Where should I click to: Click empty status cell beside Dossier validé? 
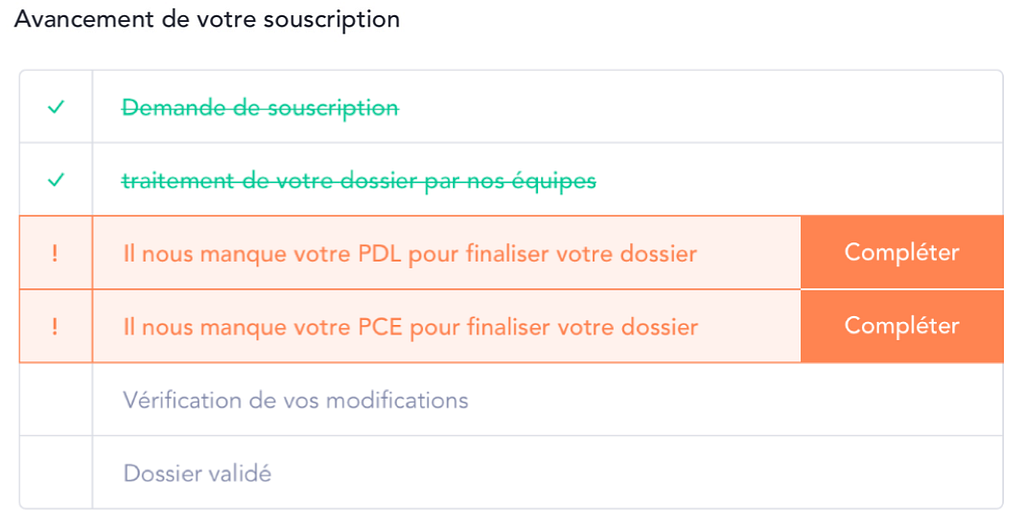56,472
